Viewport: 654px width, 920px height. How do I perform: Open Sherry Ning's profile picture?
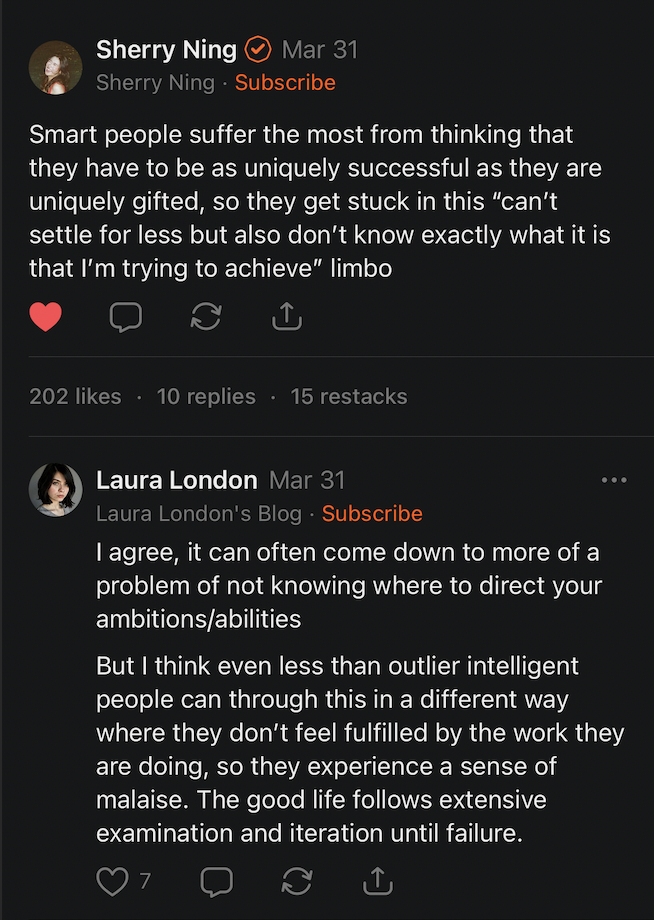(56, 67)
